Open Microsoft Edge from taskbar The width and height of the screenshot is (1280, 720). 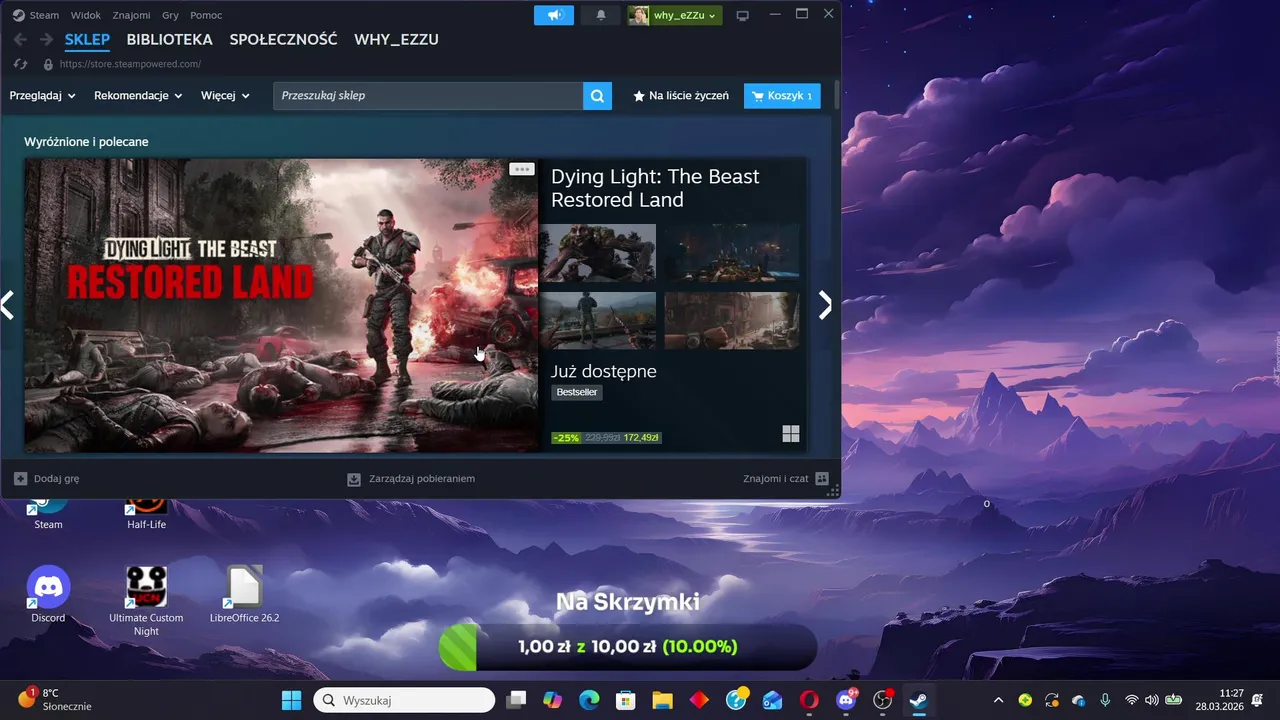(x=589, y=700)
